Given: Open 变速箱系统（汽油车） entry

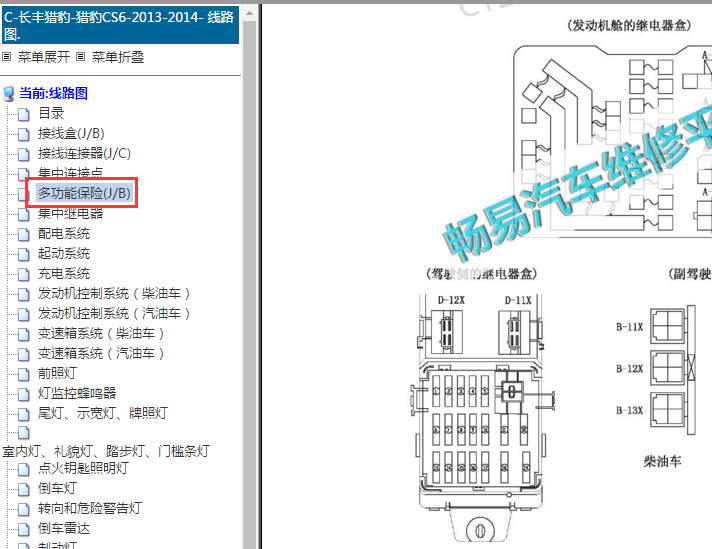Looking at the screenshot, I should click(x=101, y=353).
